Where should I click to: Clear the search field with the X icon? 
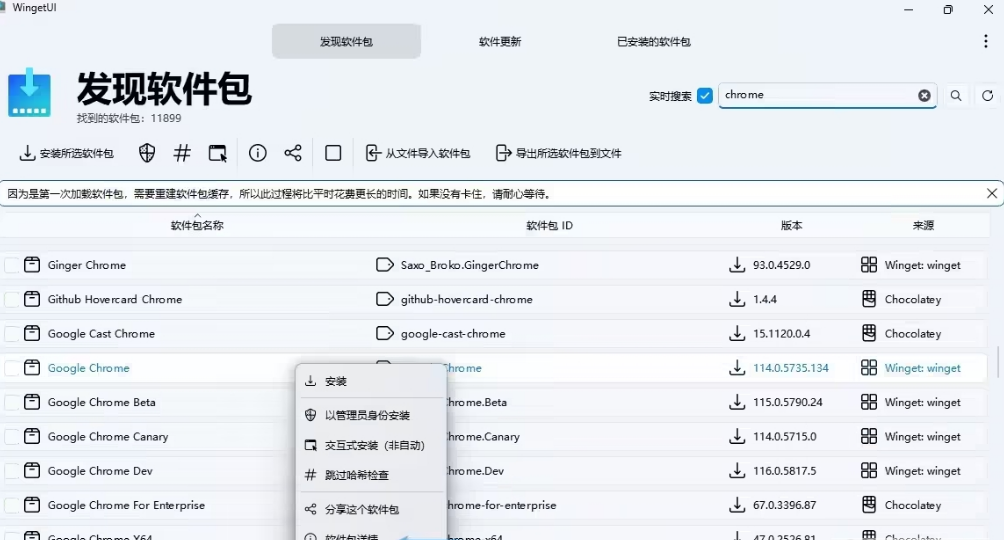coord(924,95)
